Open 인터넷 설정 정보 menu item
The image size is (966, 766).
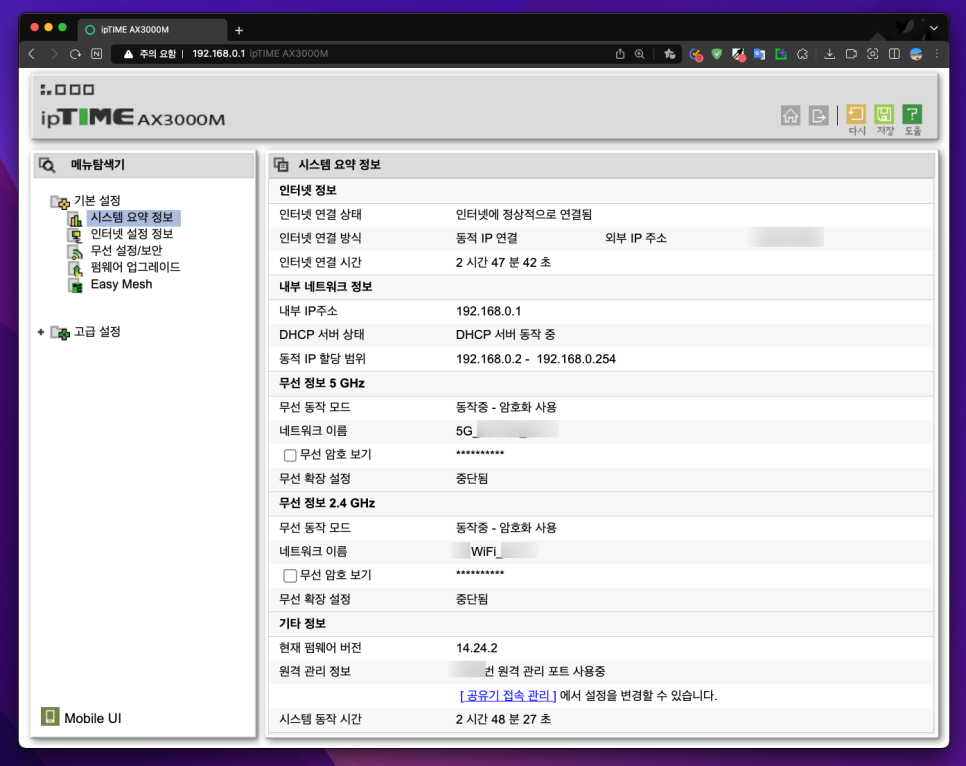[132, 234]
